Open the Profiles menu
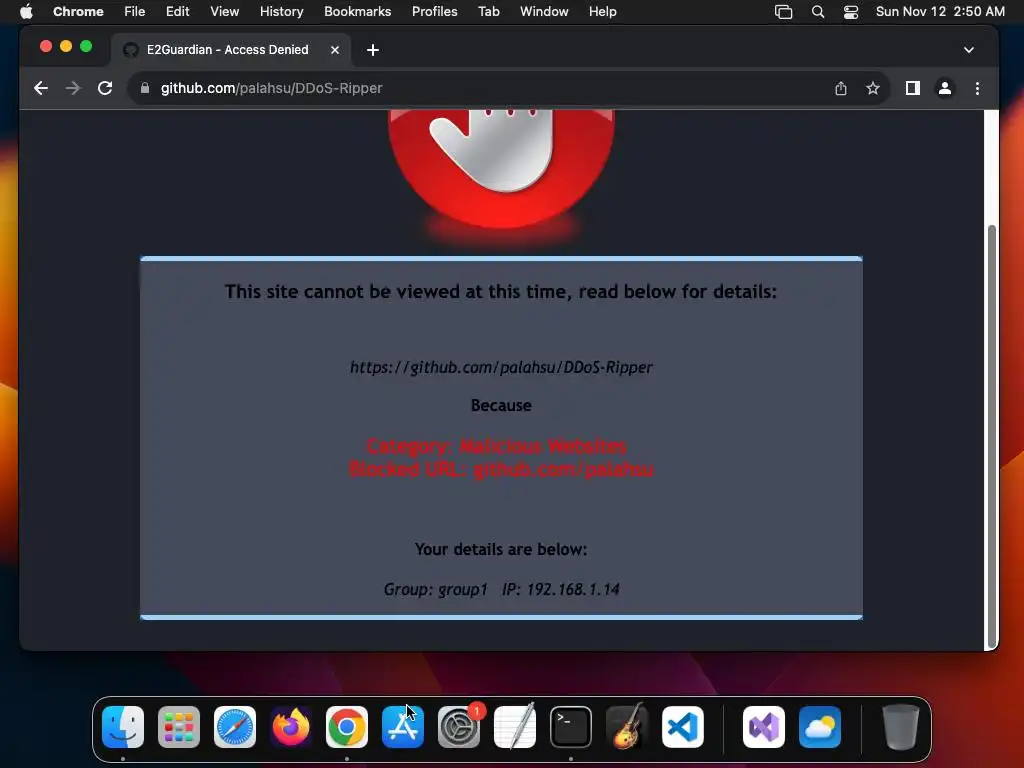The width and height of the screenshot is (1024, 768). (434, 12)
